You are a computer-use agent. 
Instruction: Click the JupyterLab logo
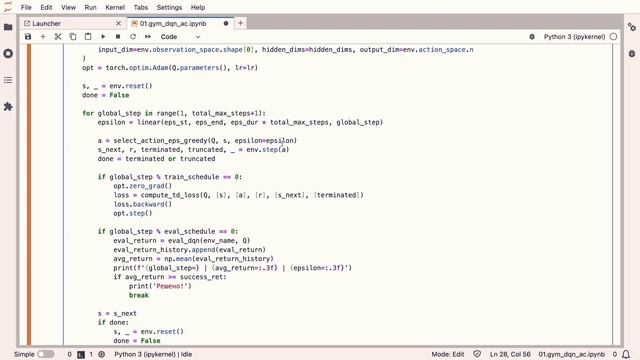pyautogui.click(x=8, y=7)
